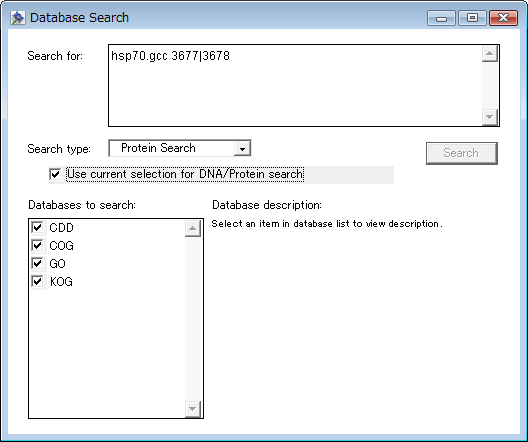Click the down arrow of Search for scrollbar
The width and height of the screenshot is (528, 442).
click(x=490, y=117)
